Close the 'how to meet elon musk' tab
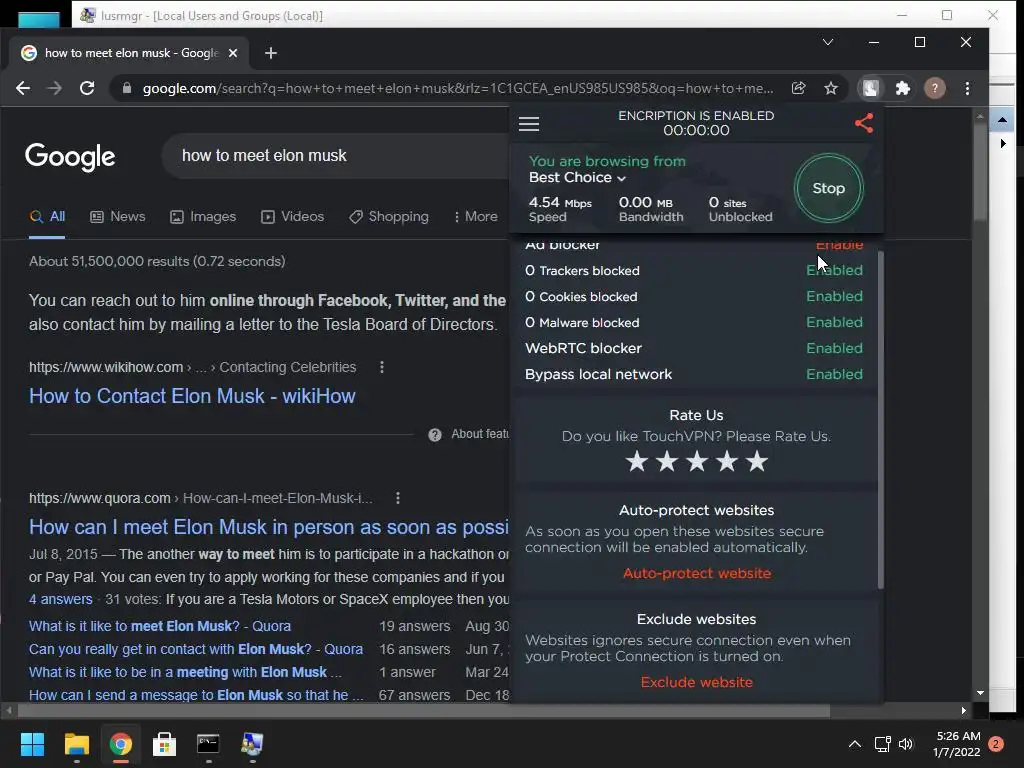This screenshot has height=768, width=1024. click(x=233, y=53)
